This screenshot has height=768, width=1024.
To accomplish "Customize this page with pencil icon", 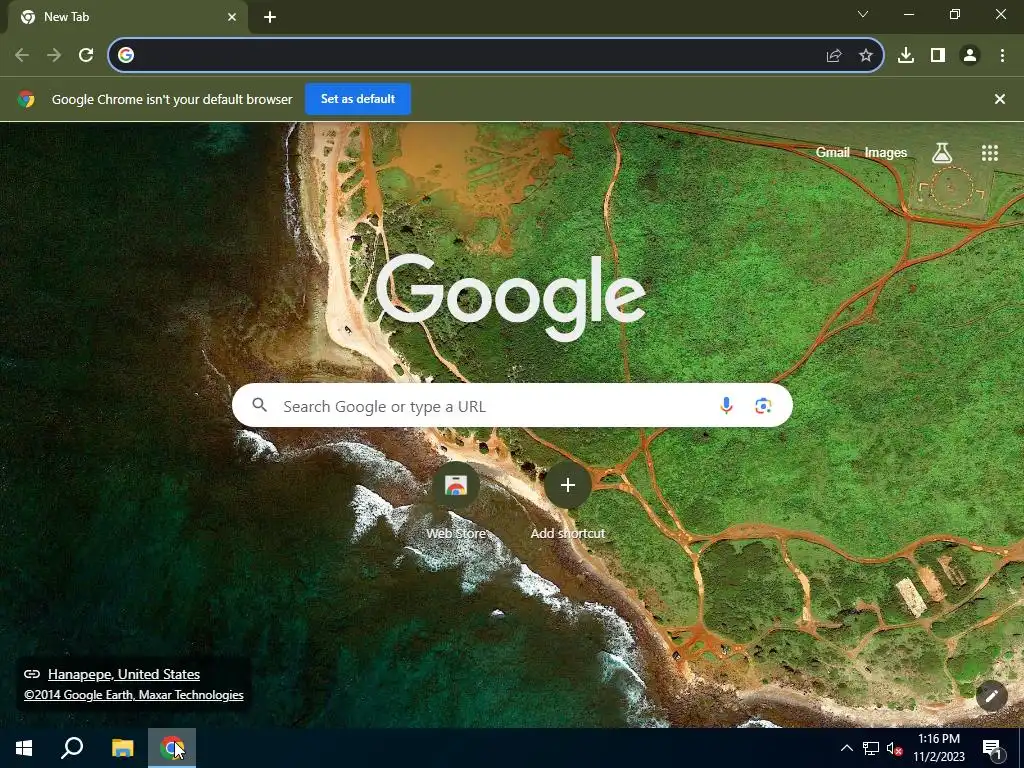I will 991,696.
